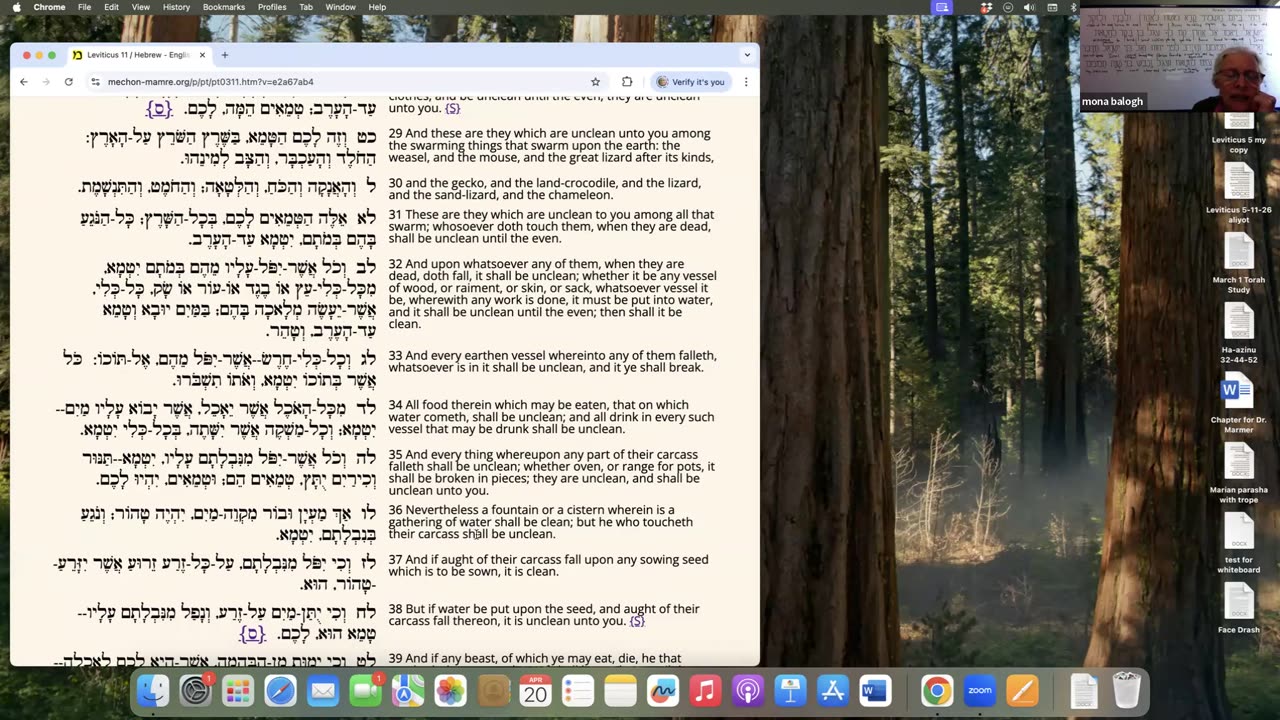Open App Store from the Dock
The image size is (1280, 720).
coord(833,690)
